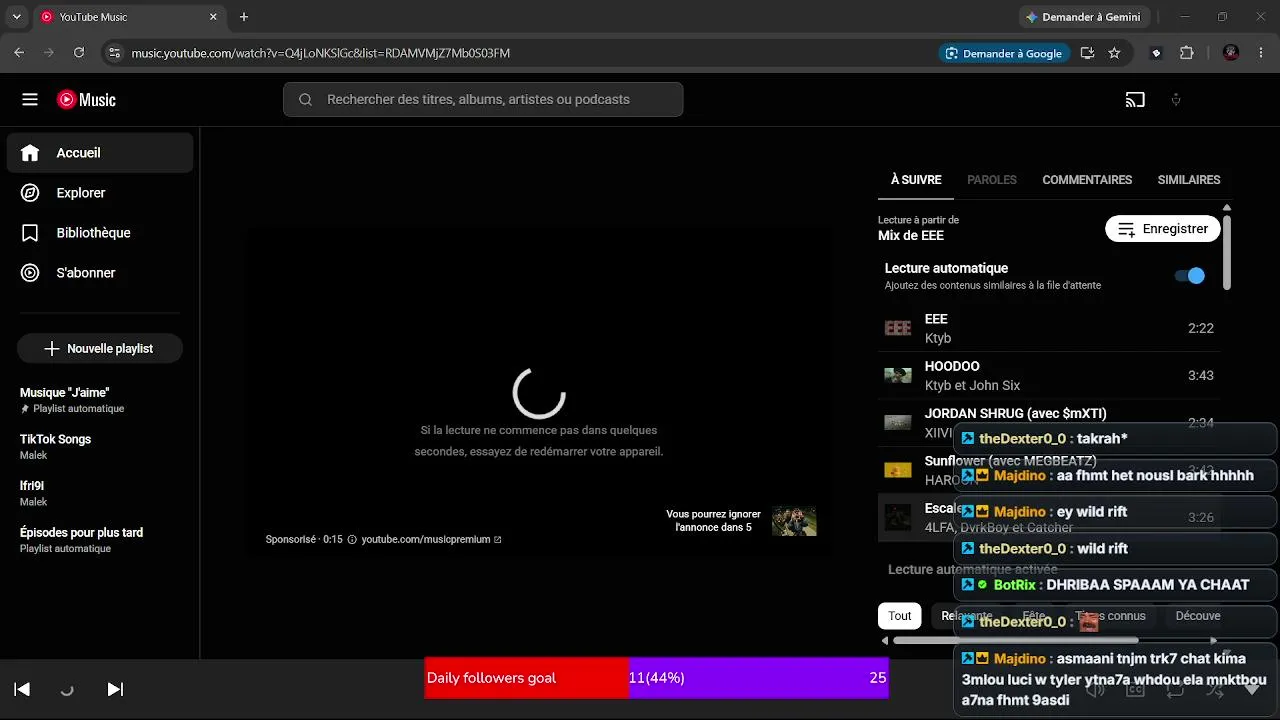This screenshot has height=720, width=1280.
Task: Click the Cast to device icon
Action: coord(1135,100)
